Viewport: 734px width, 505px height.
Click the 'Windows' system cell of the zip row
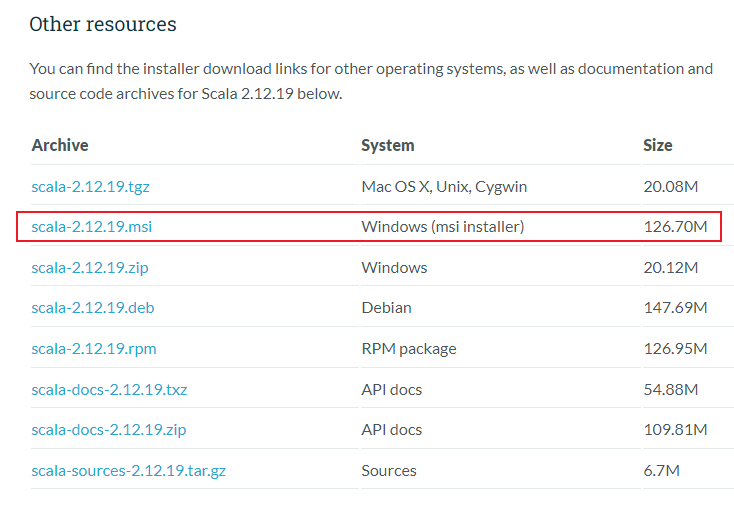pyautogui.click(x=394, y=268)
